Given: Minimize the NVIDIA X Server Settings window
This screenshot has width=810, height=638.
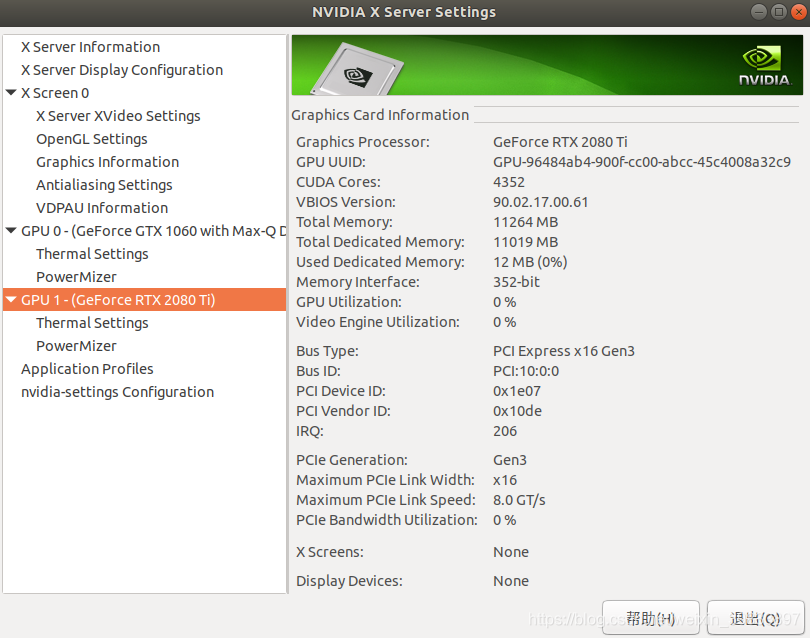Looking at the screenshot, I should click(759, 12).
